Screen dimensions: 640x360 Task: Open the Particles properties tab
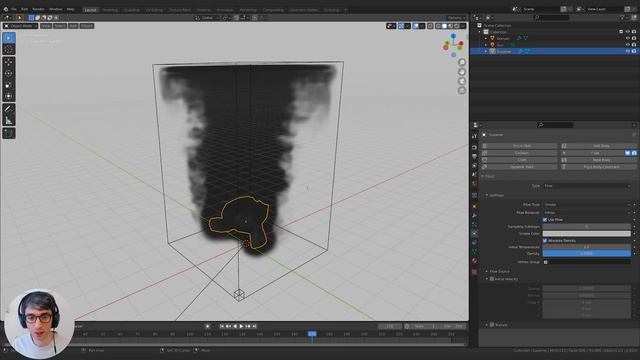tap(474, 224)
